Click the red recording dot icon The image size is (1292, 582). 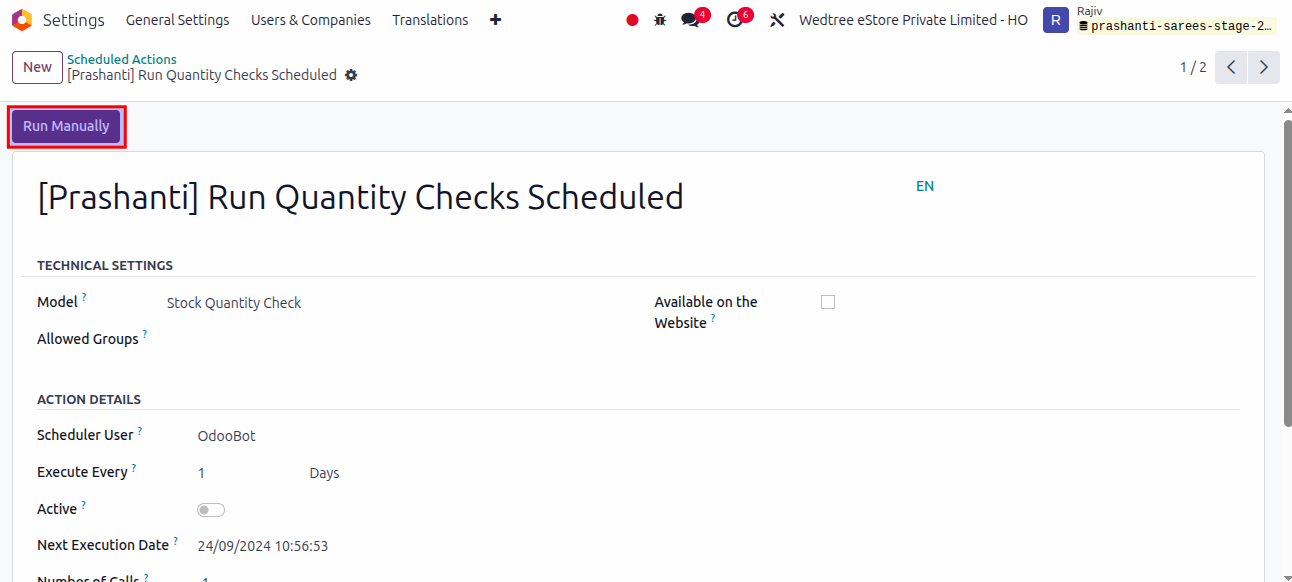click(x=632, y=20)
